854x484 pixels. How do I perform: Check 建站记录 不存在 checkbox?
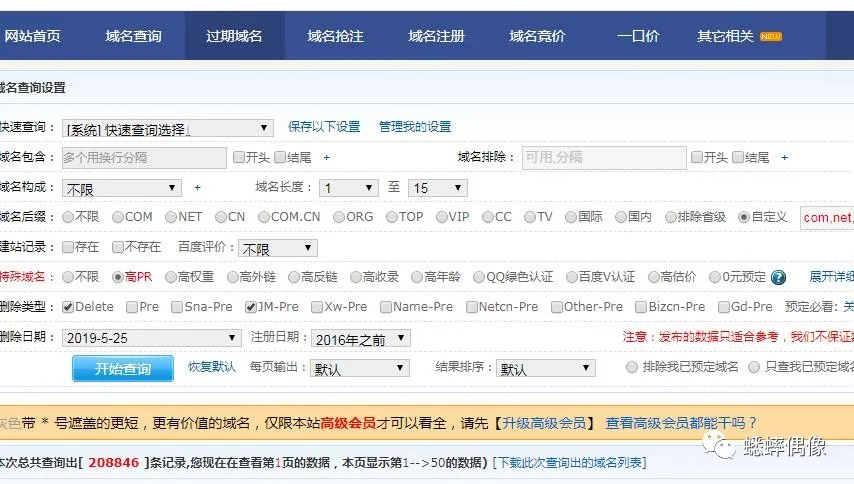tap(118, 247)
